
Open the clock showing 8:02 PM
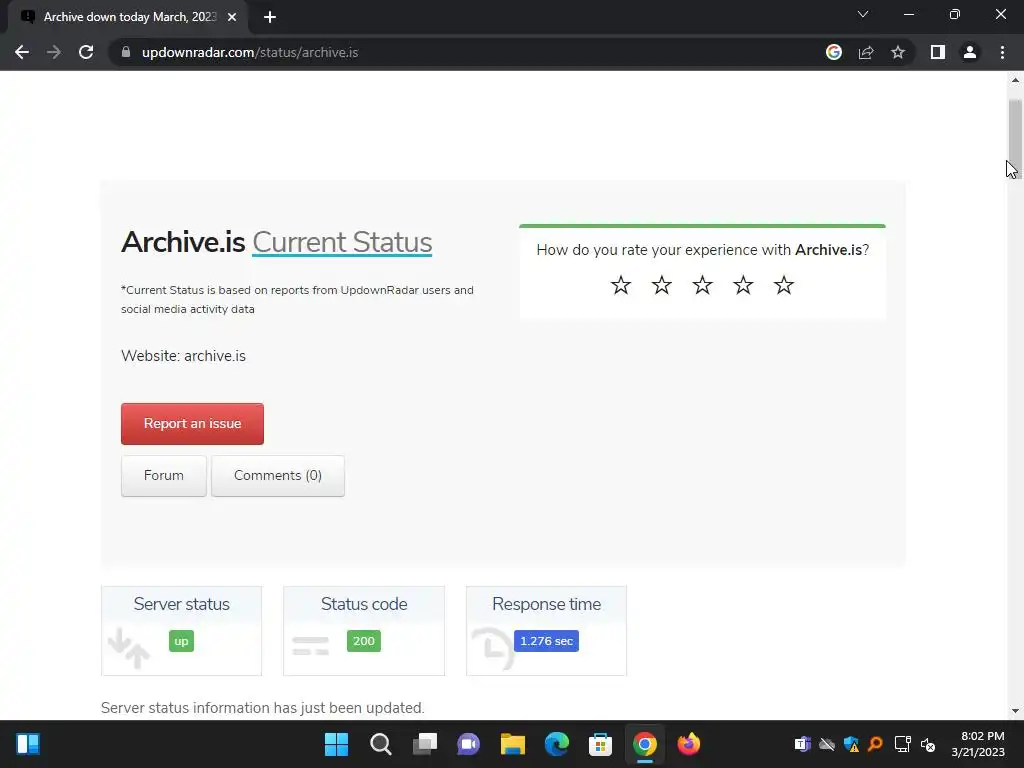click(x=977, y=744)
